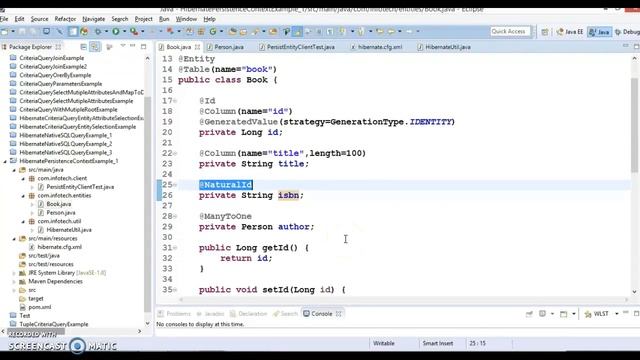Click the Toggle Mark Occurrences icon

[297, 31]
